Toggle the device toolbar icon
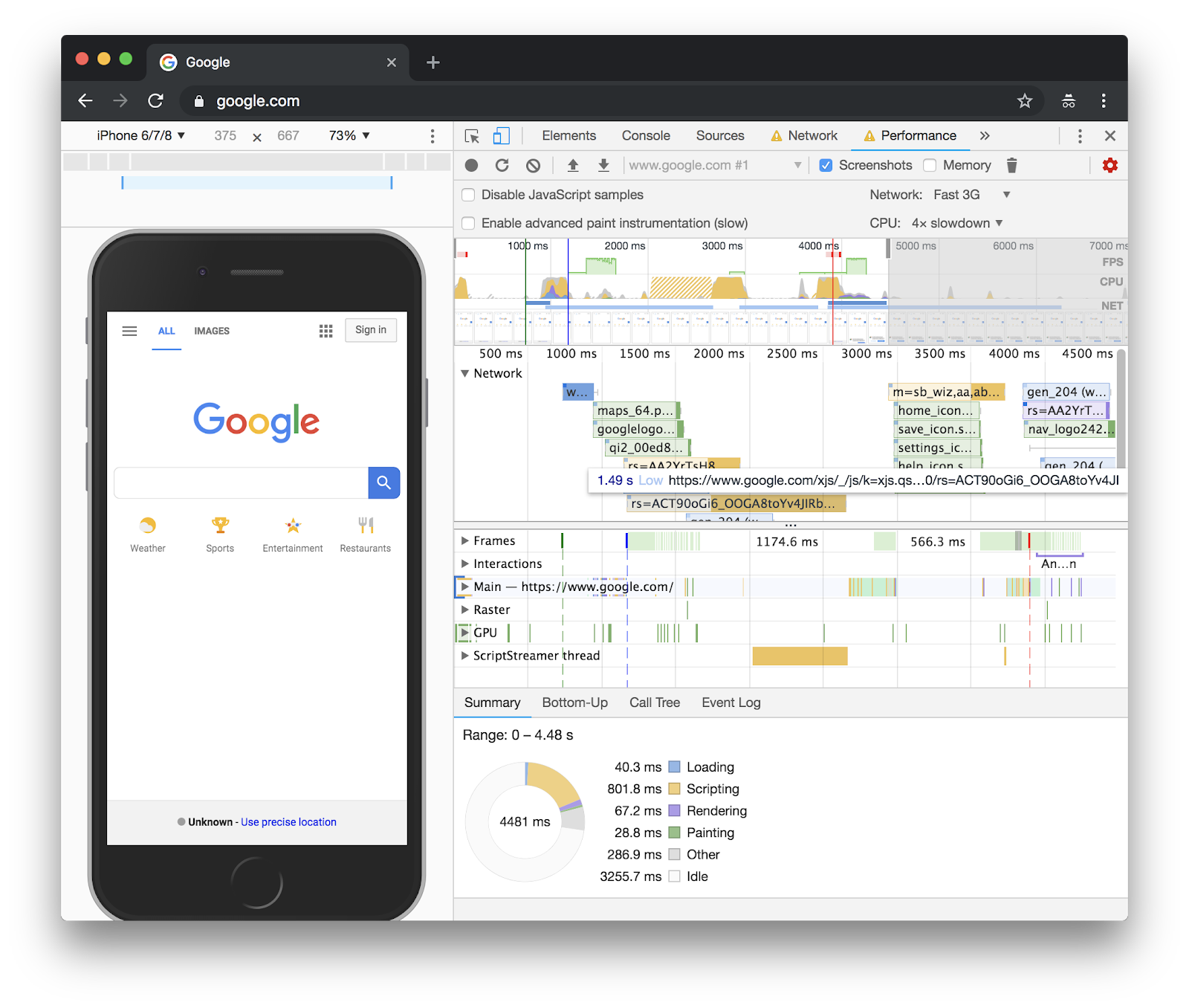Viewport: 1189px width, 1008px height. [502, 136]
